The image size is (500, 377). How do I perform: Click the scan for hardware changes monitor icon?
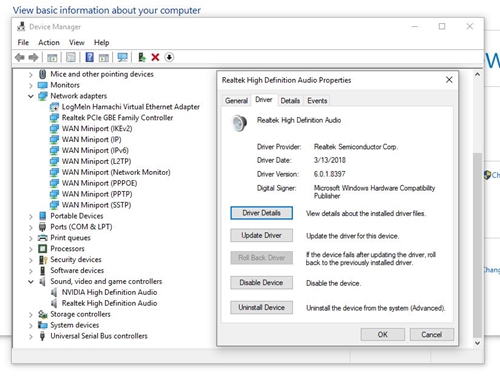(123, 57)
